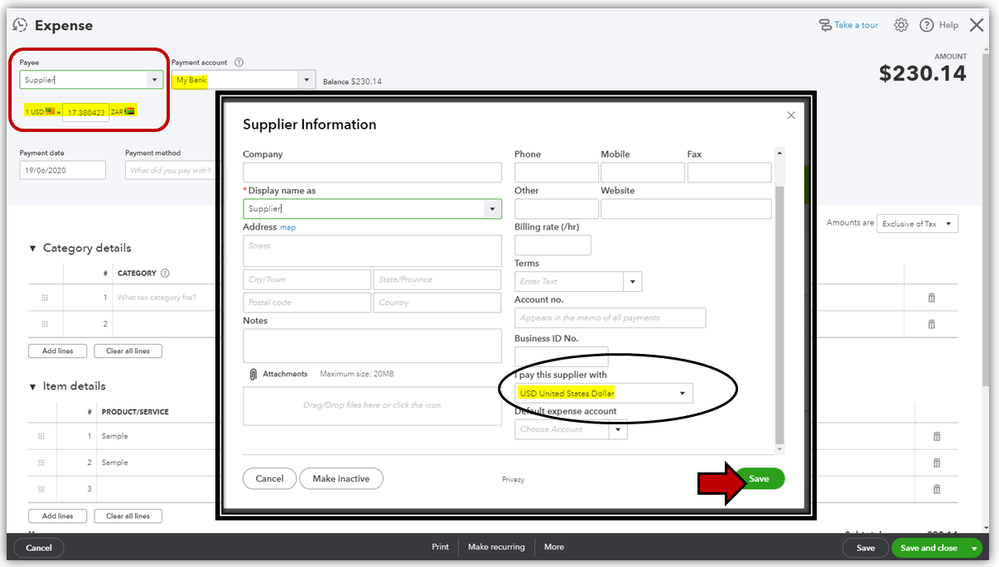
Task: Grab drag handle of item row 2
Action: (x=41, y=463)
